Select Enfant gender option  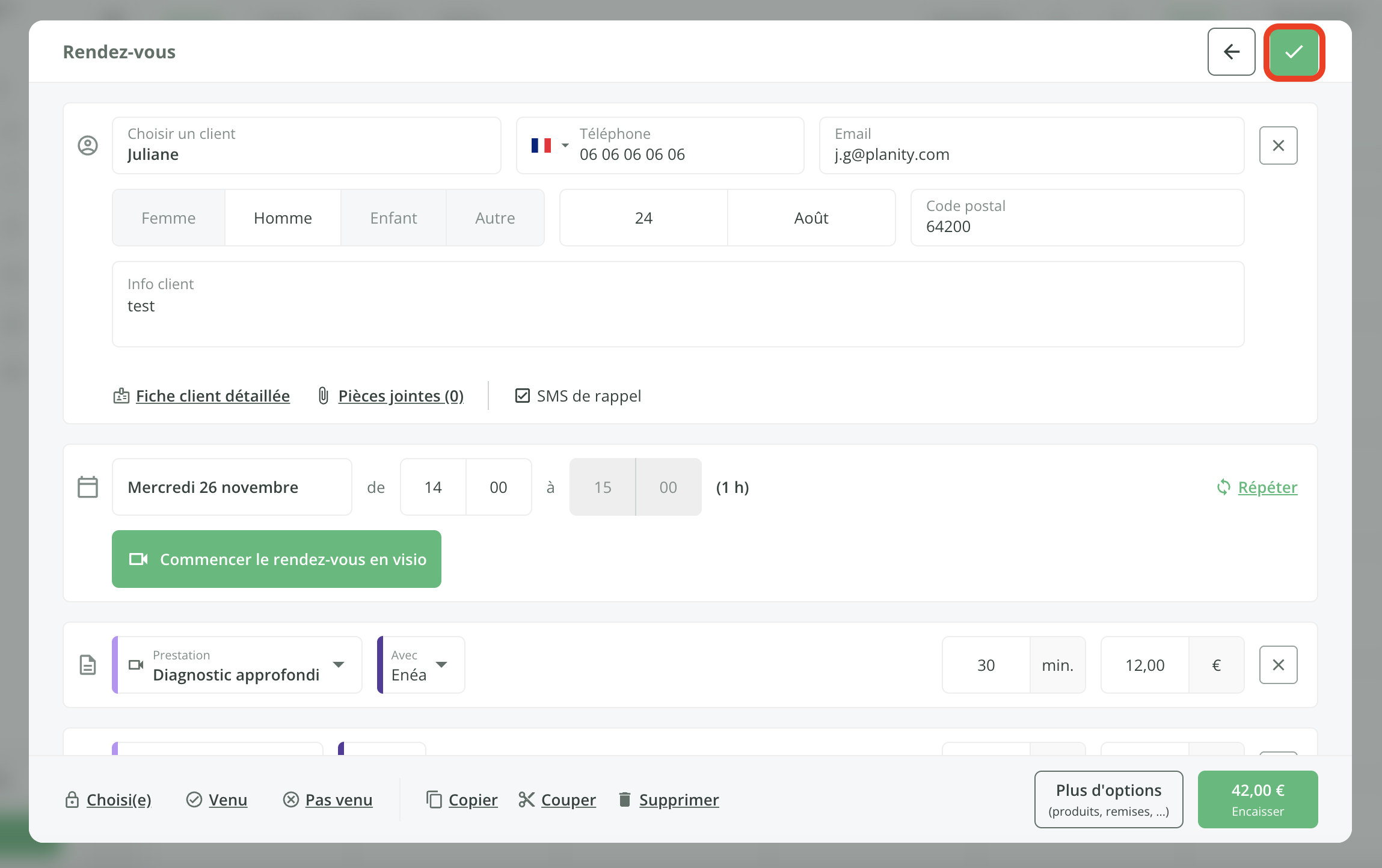coord(393,218)
